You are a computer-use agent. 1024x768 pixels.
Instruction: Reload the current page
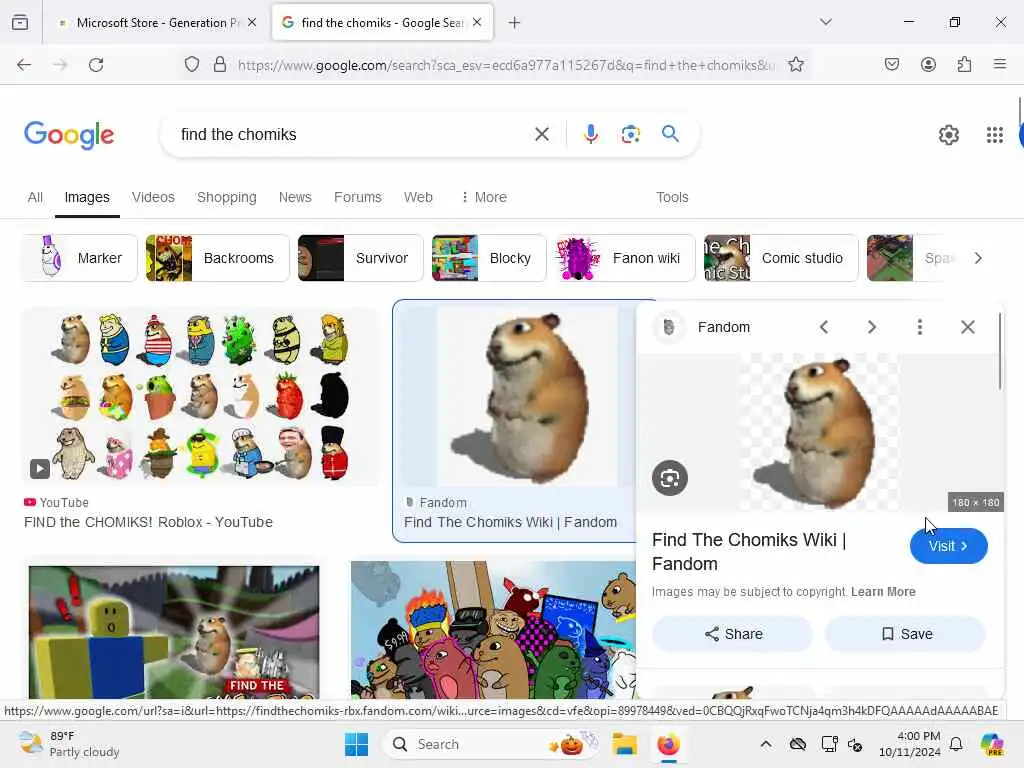click(x=96, y=65)
